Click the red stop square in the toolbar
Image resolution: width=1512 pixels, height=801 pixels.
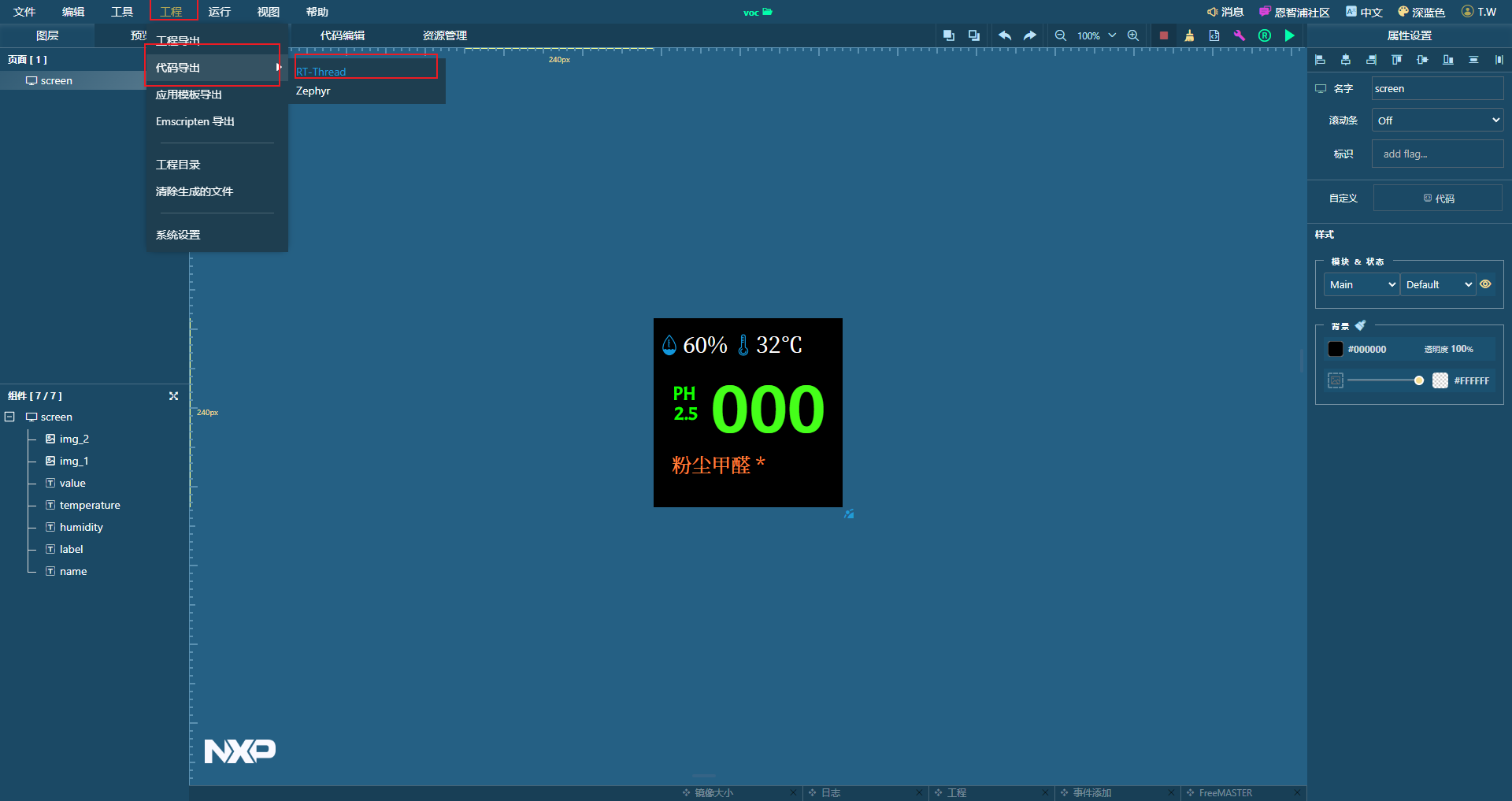tap(1163, 35)
